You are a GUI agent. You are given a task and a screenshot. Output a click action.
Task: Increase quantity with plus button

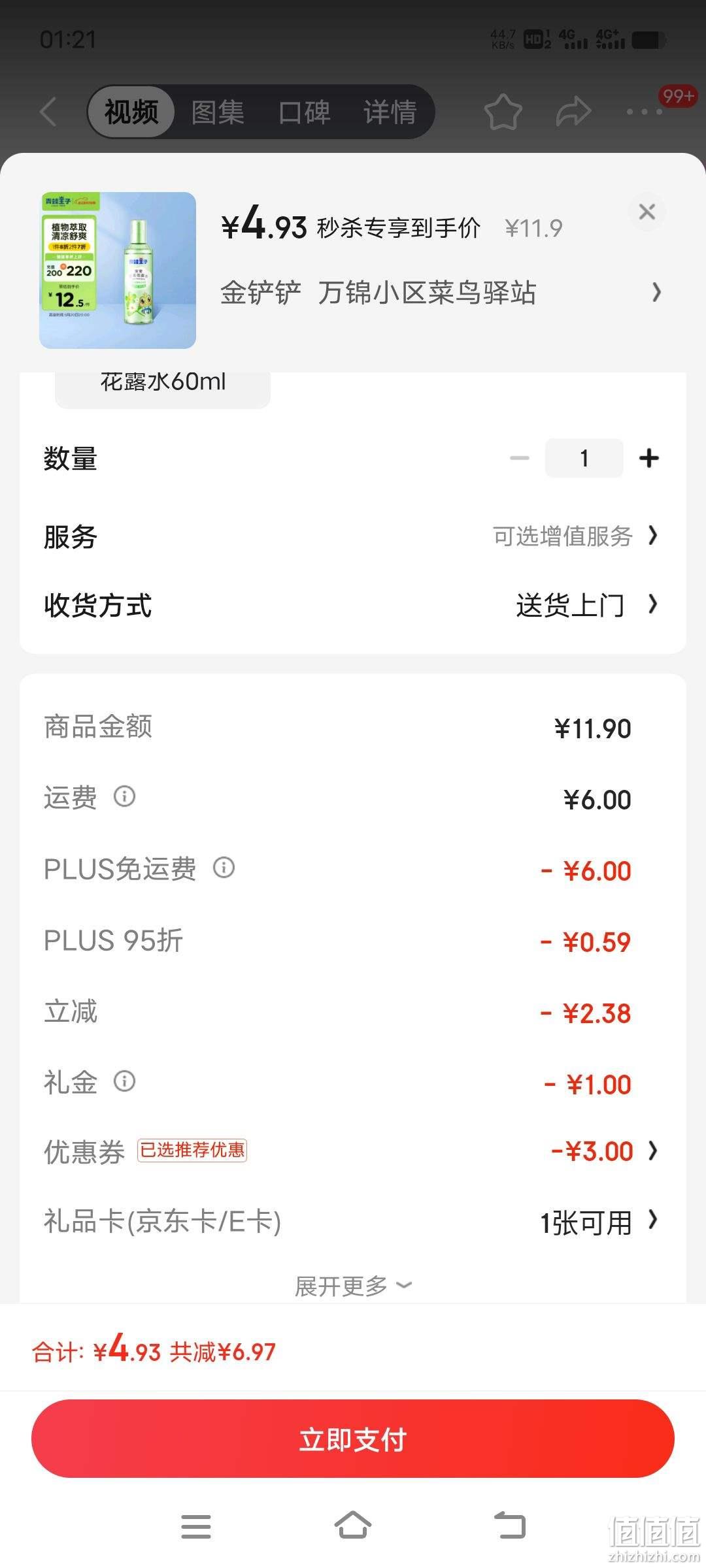click(x=648, y=458)
